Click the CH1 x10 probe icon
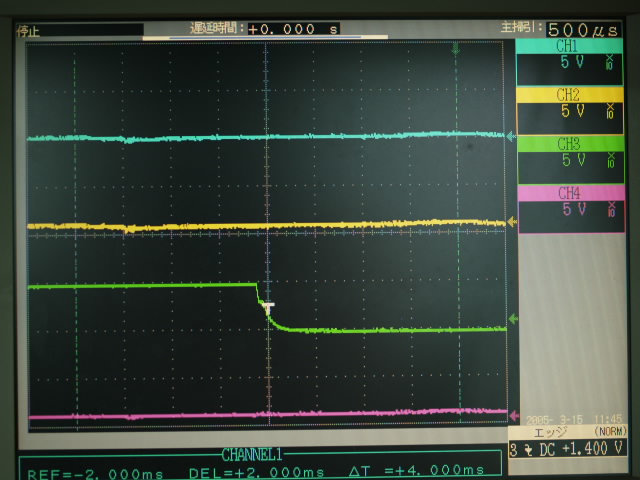The image size is (640, 480). tap(610, 63)
